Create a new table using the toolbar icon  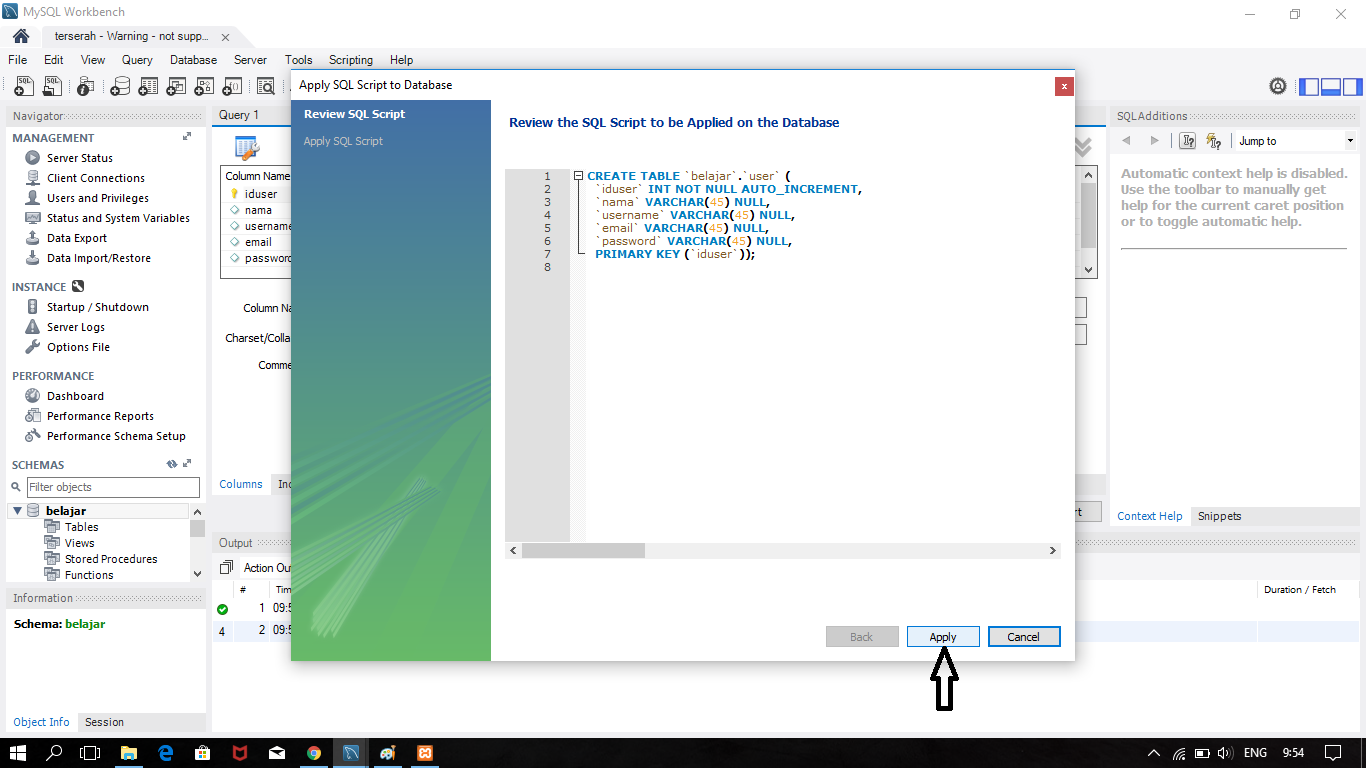point(147,86)
